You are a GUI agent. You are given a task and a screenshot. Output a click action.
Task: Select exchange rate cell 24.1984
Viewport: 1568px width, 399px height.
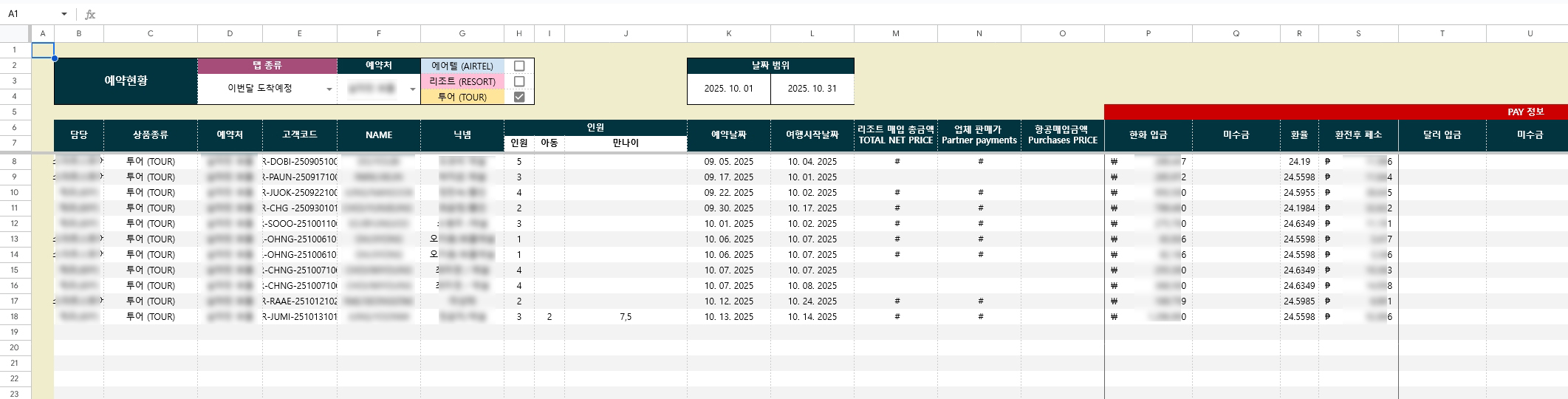pyautogui.click(x=1299, y=208)
